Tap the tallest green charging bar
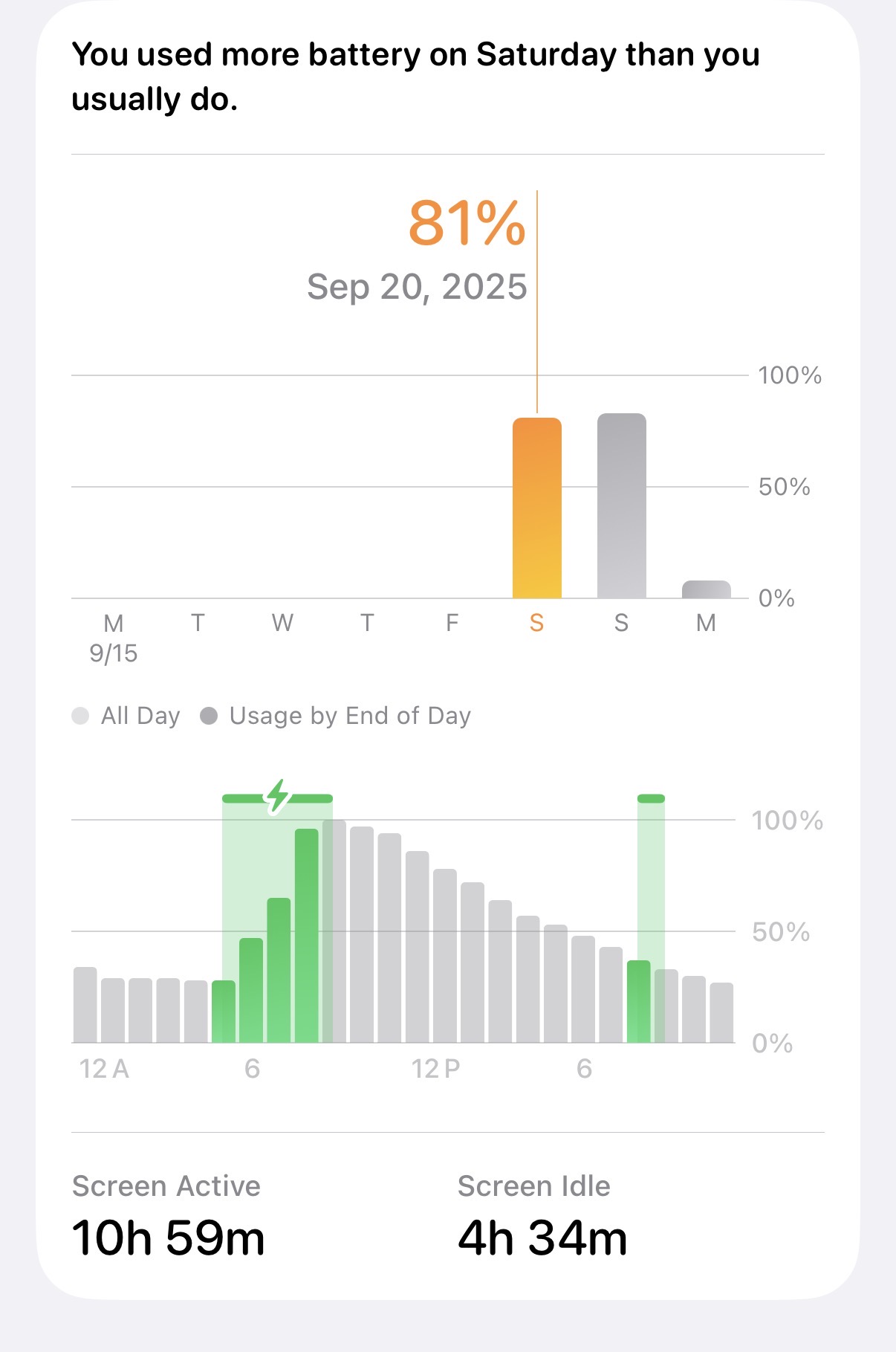 click(x=306, y=935)
